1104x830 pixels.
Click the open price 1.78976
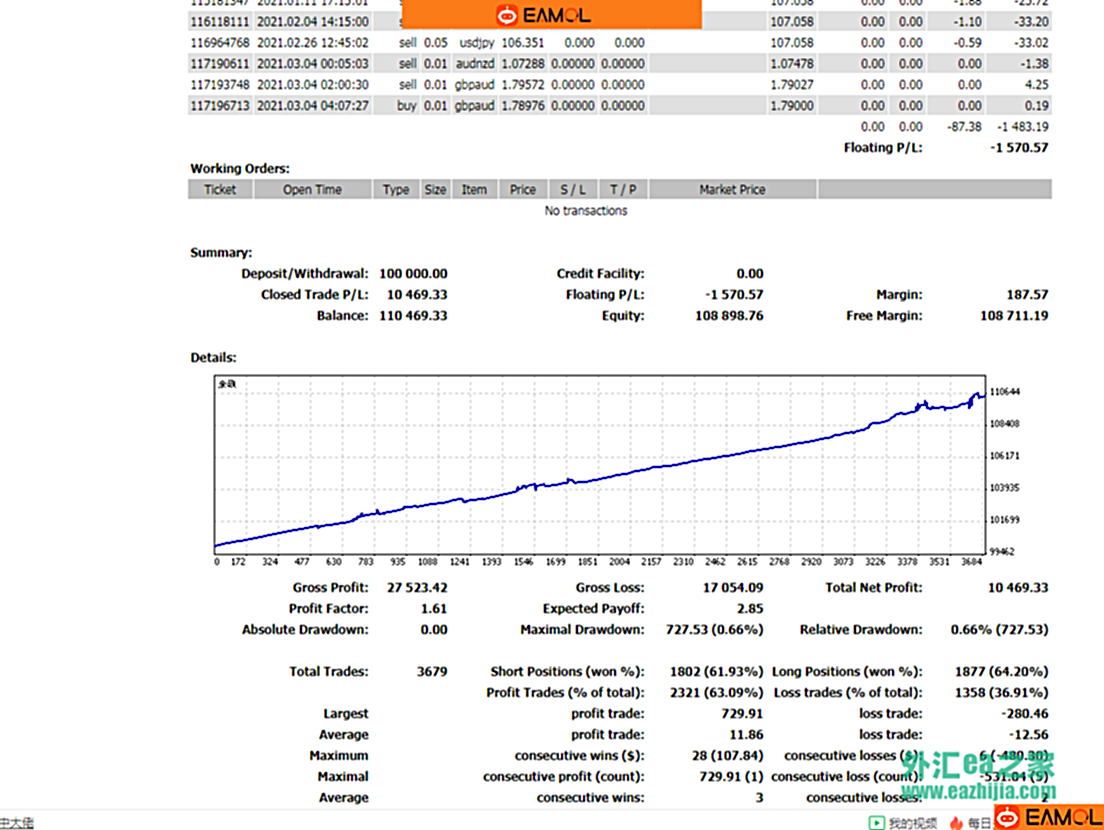tap(522, 106)
